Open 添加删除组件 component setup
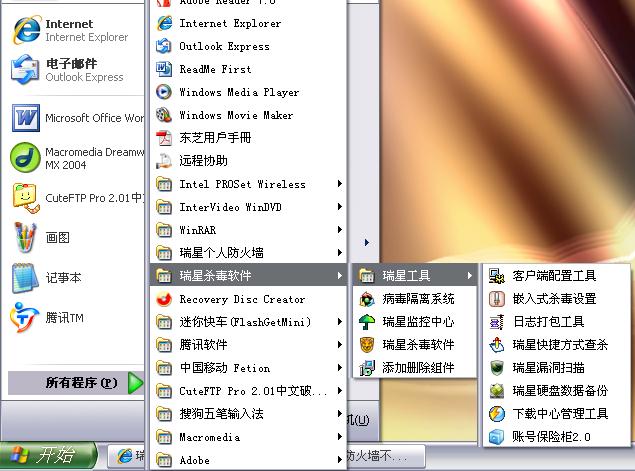The image size is (635, 471). (415, 368)
